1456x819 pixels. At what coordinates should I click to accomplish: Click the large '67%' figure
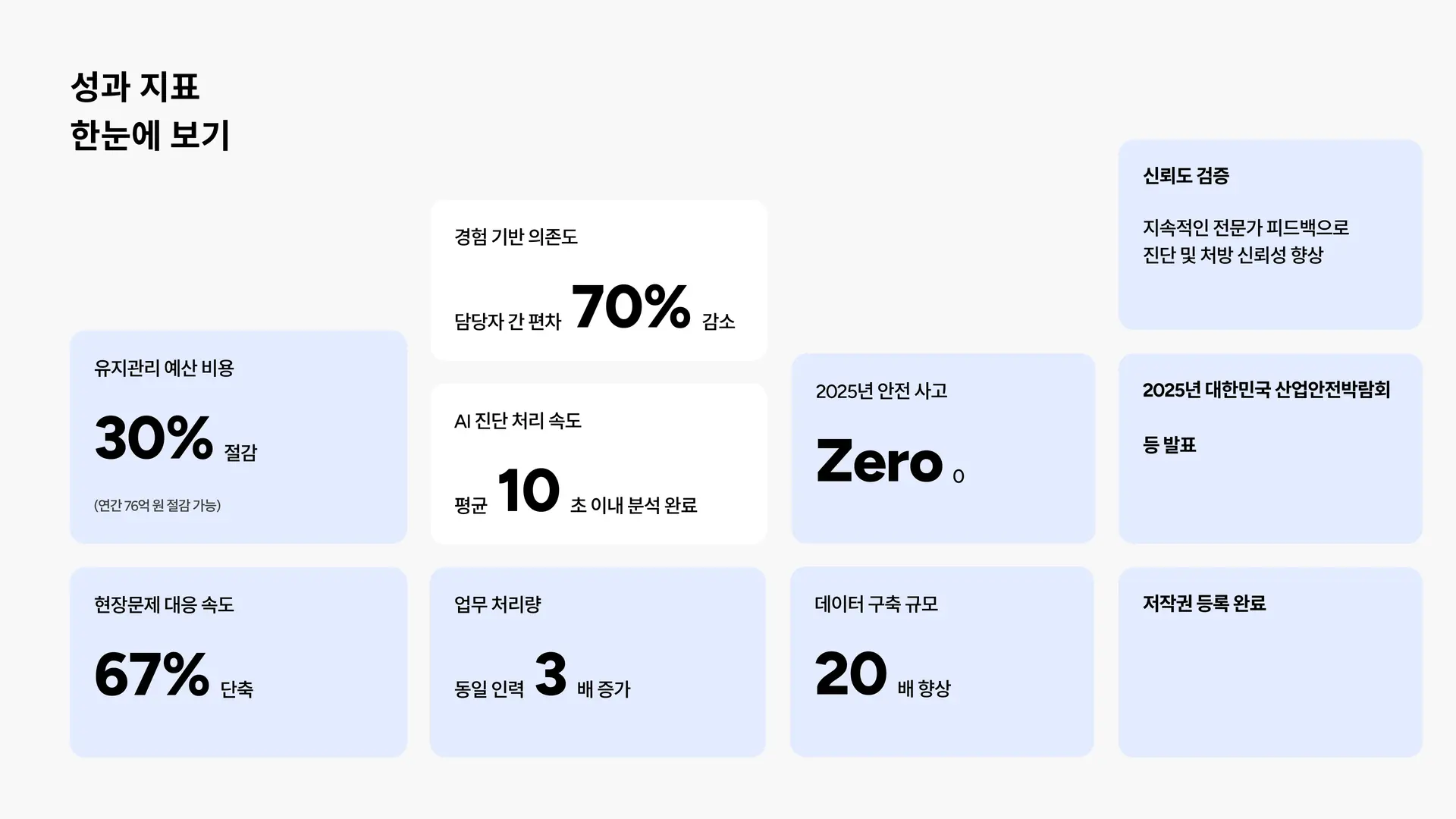click(152, 675)
